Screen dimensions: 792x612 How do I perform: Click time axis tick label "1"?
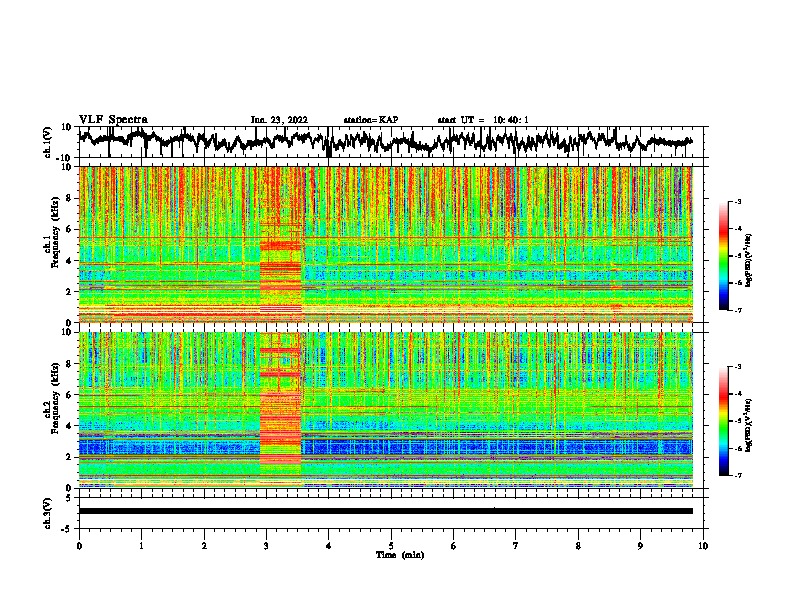click(x=142, y=546)
